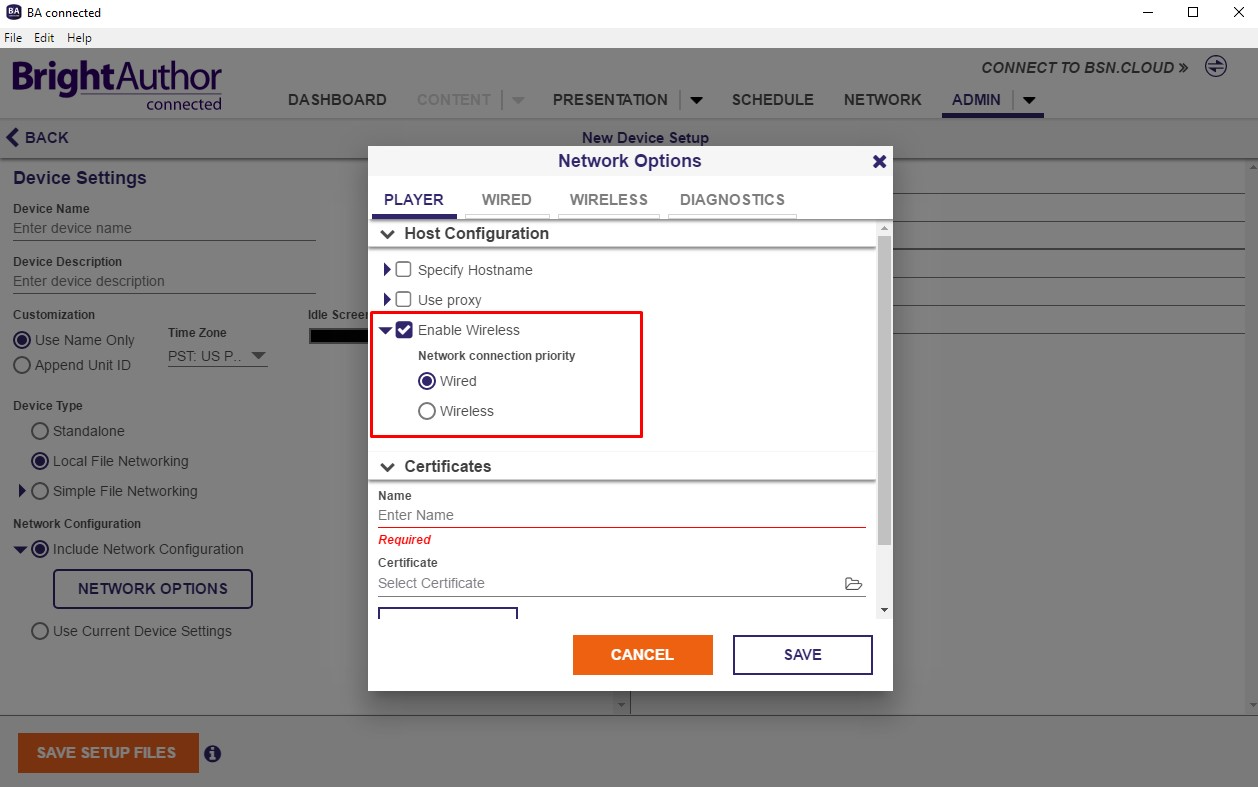Check the Use proxy checkbox
Image resolution: width=1258 pixels, height=787 pixels.
tap(404, 300)
